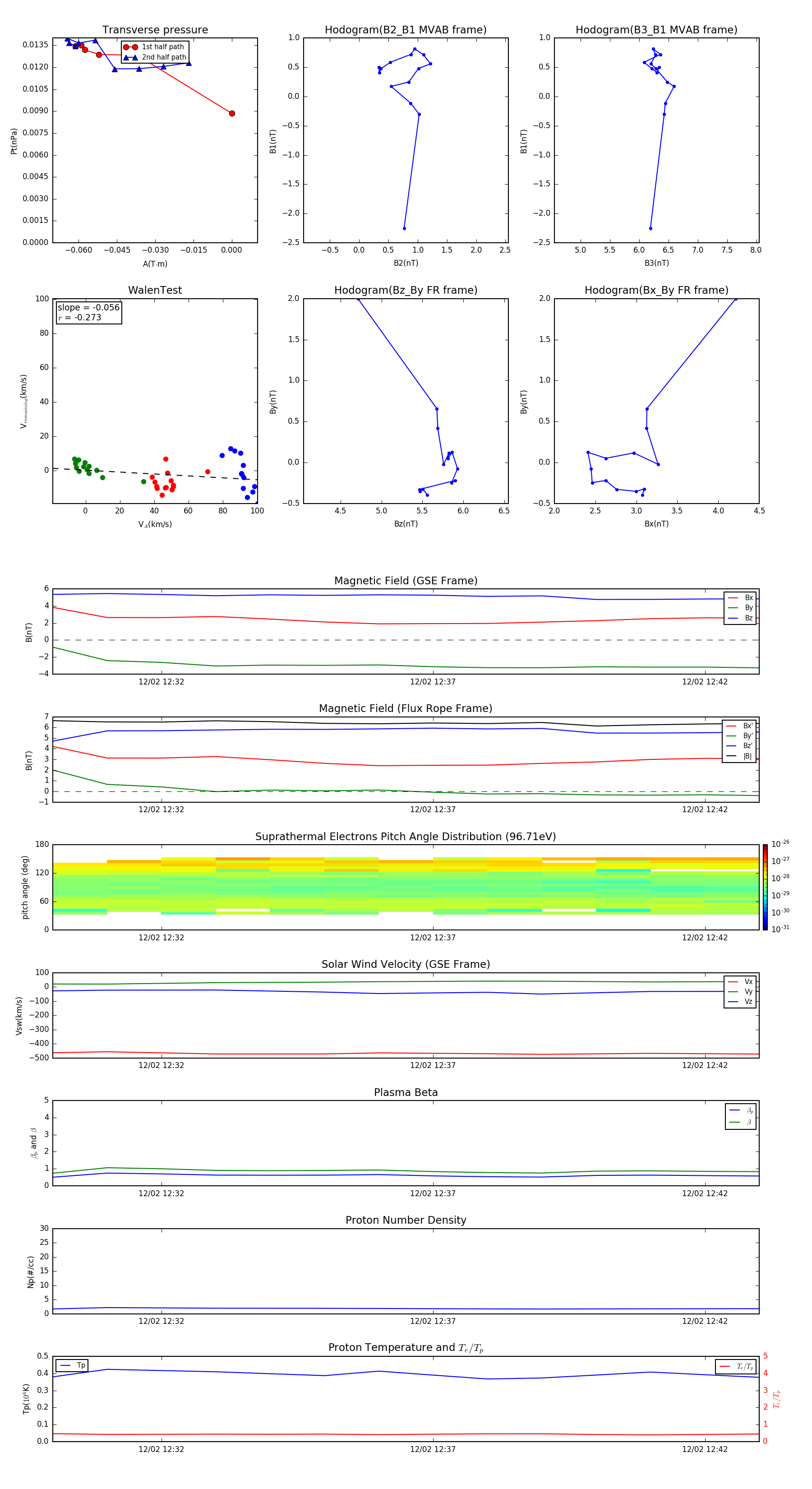Click the red endpoint at A=0.000 in pressure plot
Screen dimensions: 812x1489
pos(232,113)
